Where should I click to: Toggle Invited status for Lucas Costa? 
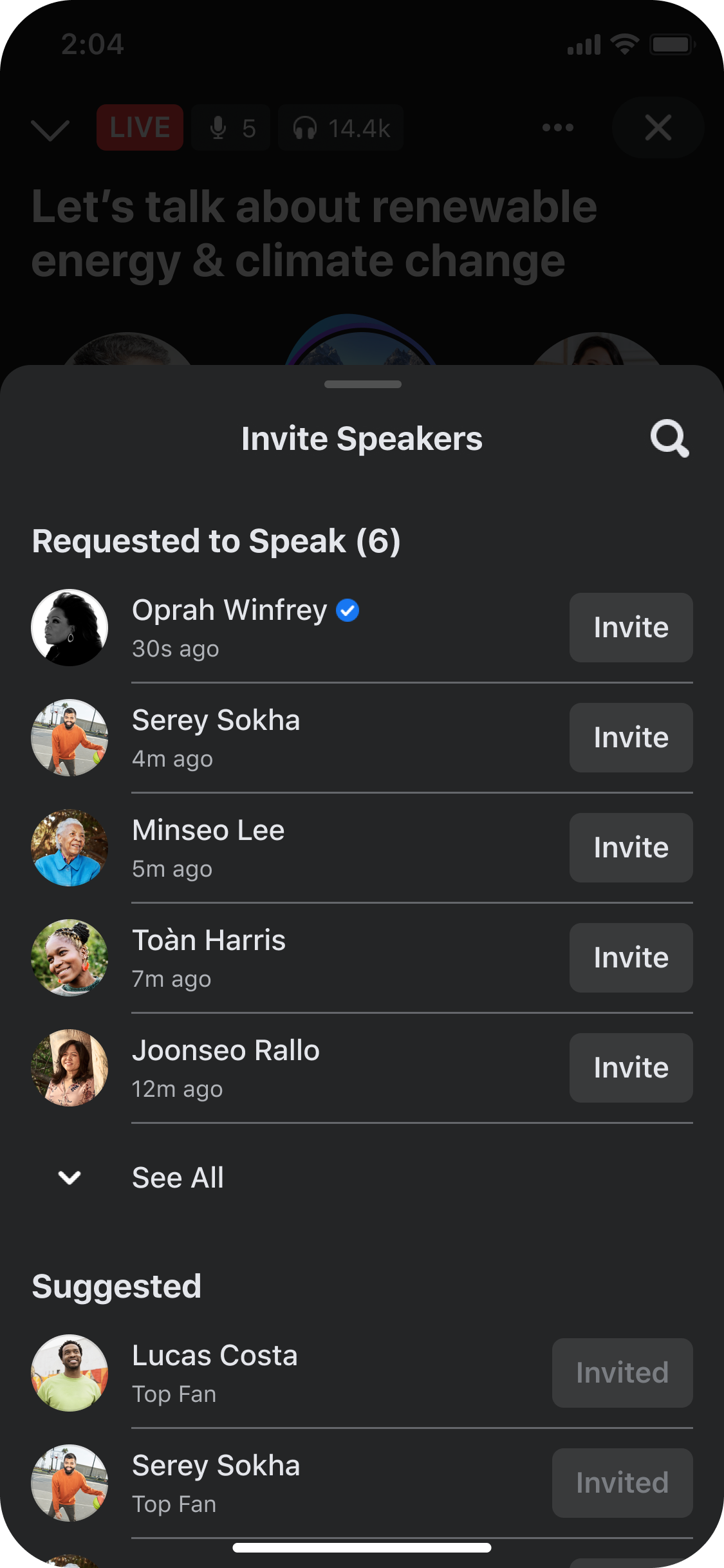(622, 1373)
